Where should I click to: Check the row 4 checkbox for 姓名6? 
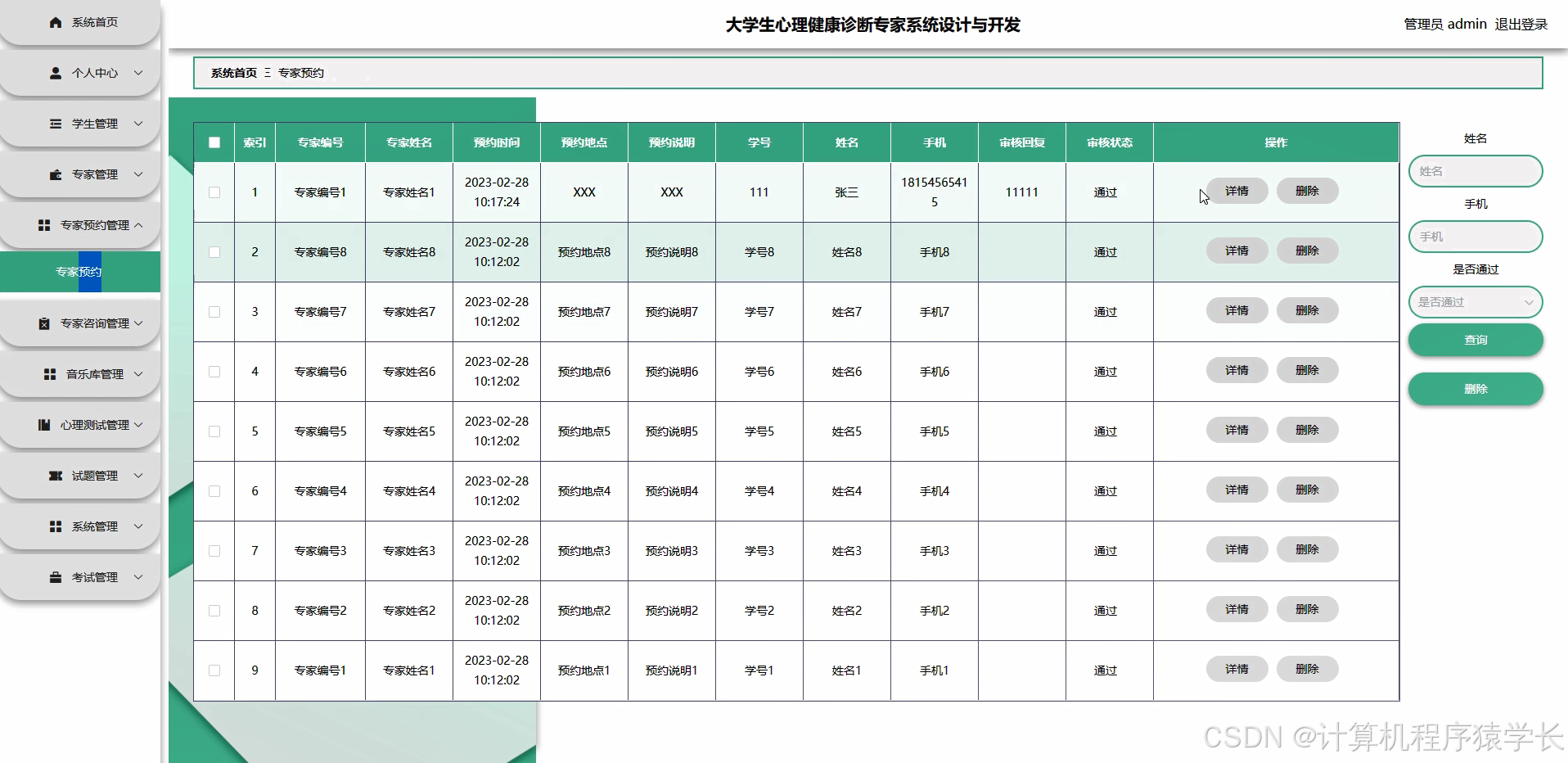[214, 372]
